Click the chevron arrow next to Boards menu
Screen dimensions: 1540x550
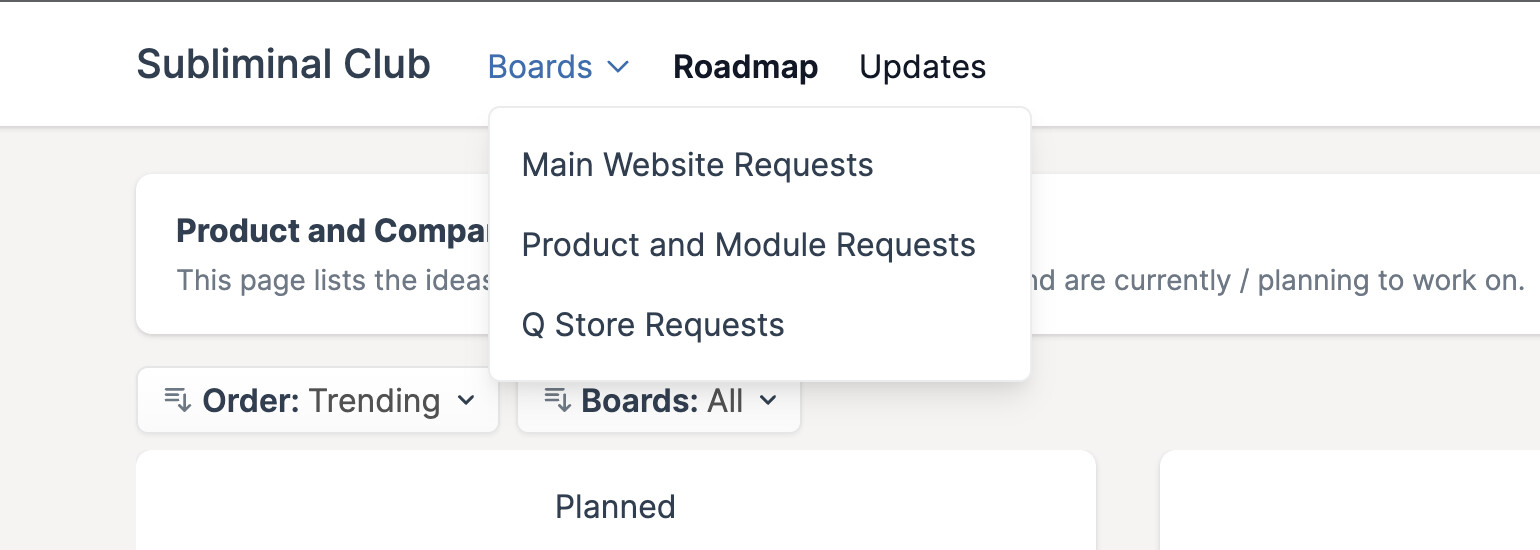[x=619, y=67]
